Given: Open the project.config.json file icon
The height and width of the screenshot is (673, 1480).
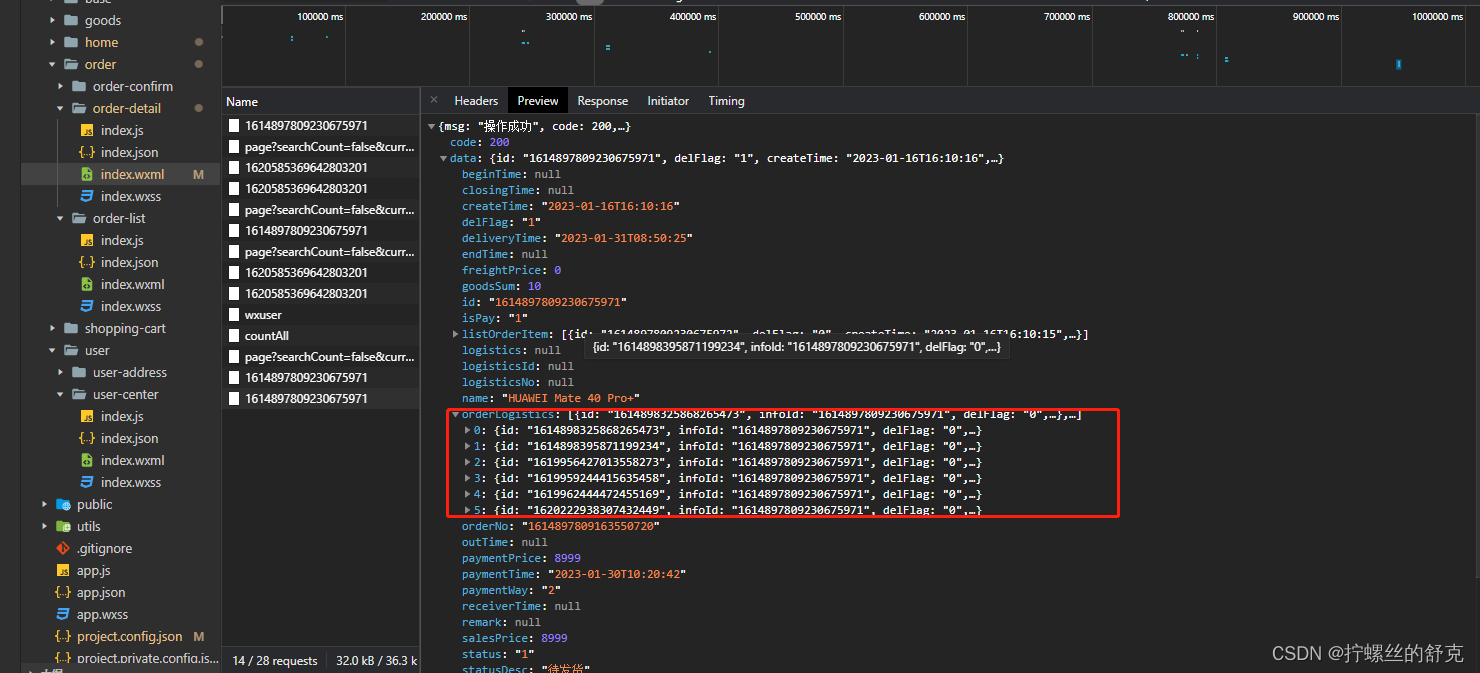Looking at the screenshot, I should [x=63, y=636].
